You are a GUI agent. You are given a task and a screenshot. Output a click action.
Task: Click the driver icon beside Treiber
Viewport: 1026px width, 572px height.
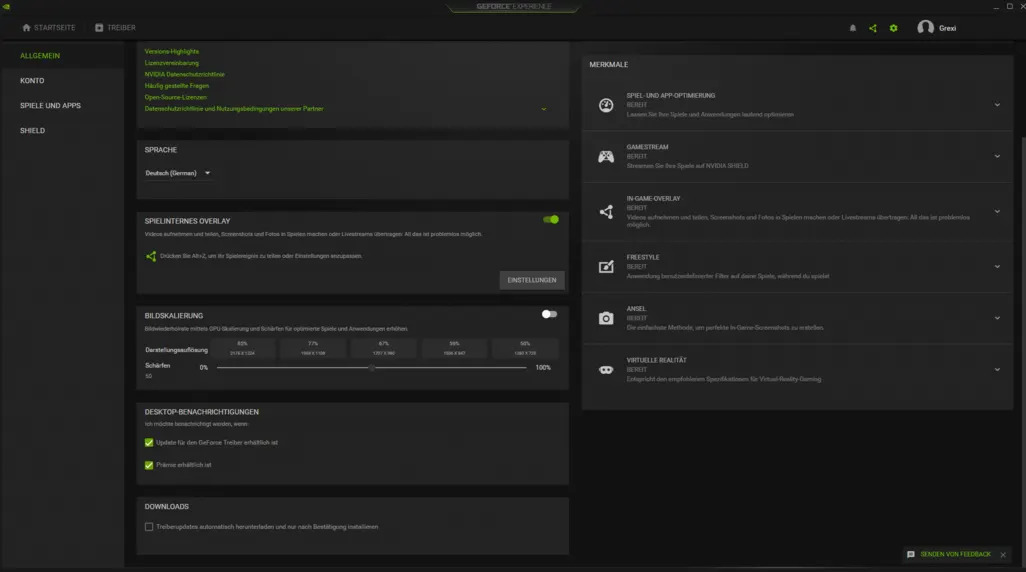[x=99, y=27]
